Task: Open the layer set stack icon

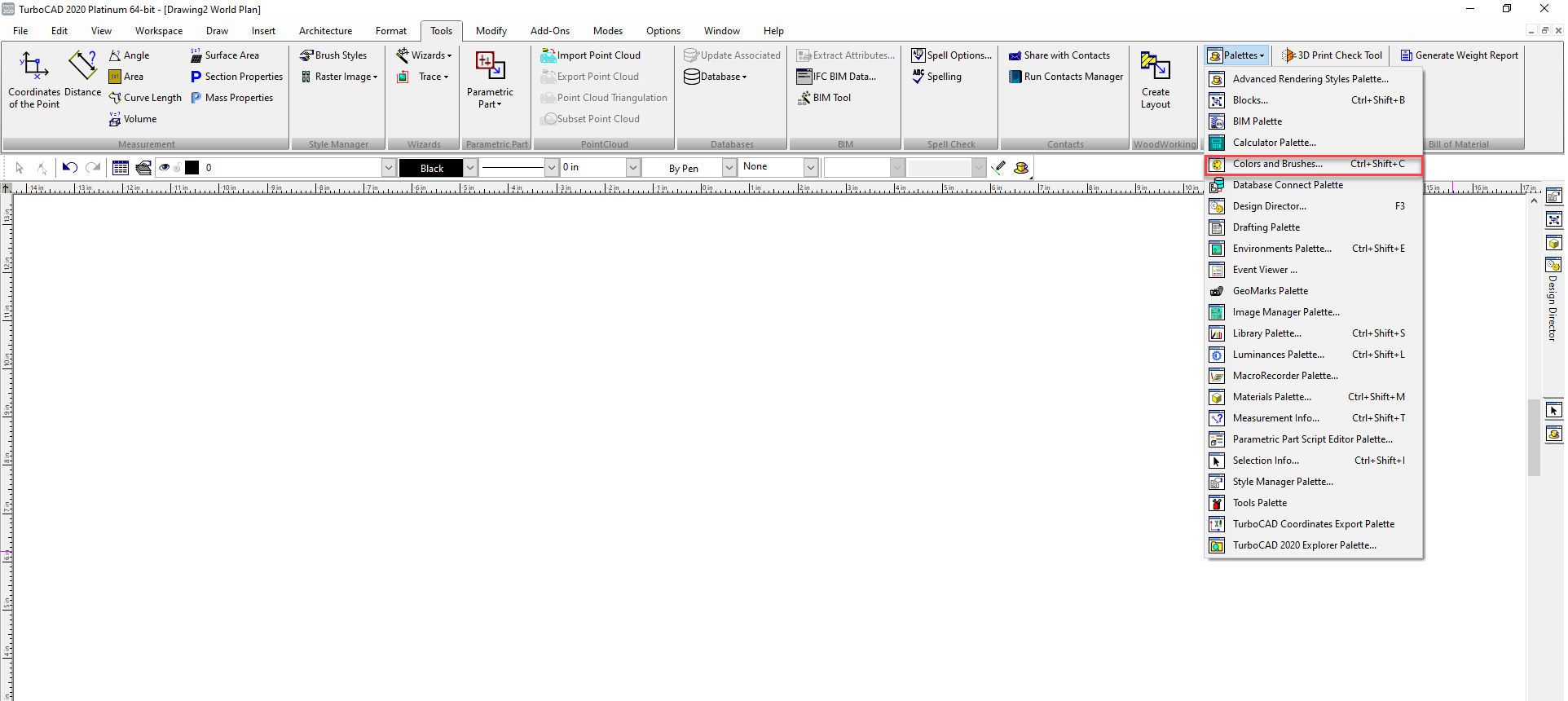Action: [143, 168]
